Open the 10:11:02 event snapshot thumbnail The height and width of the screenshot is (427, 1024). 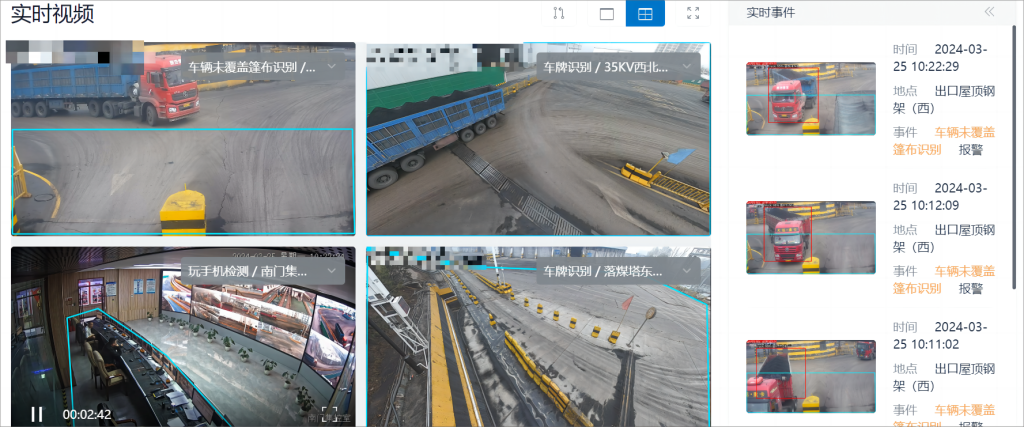(x=810, y=376)
